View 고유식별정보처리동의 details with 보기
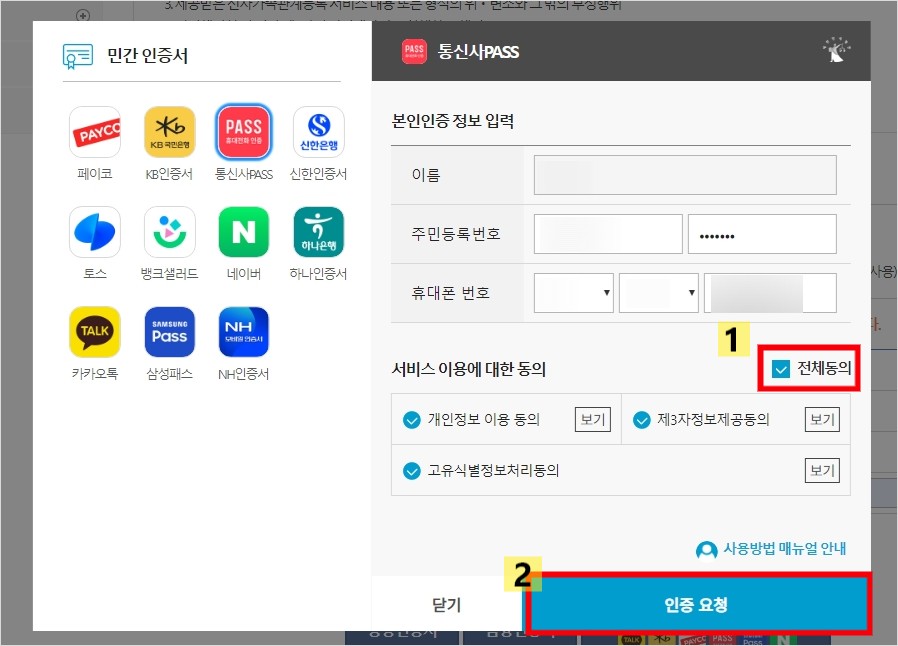 [822, 471]
